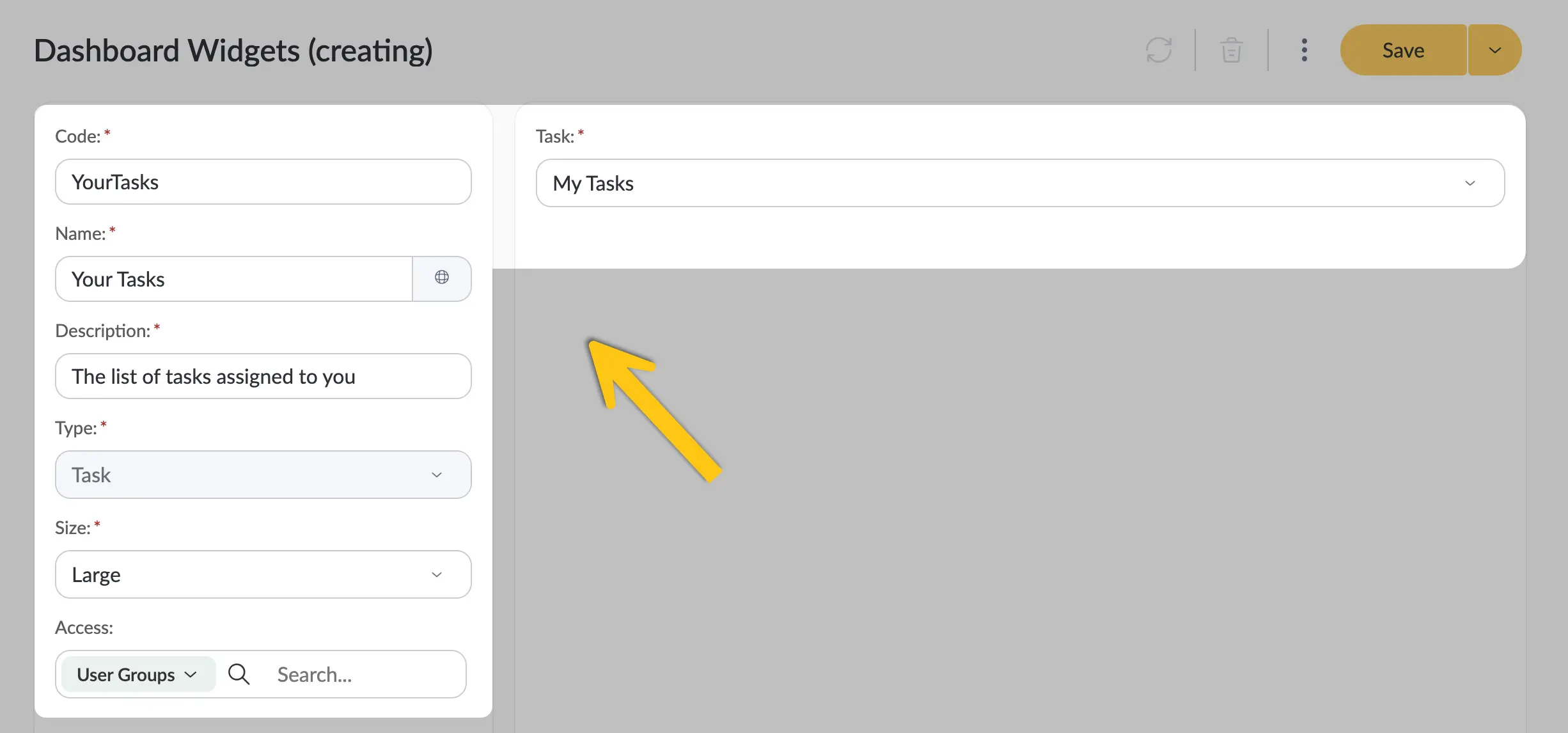This screenshot has width=1568, height=733.
Task: Open the Type dropdown showing Task
Action: click(263, 475)
